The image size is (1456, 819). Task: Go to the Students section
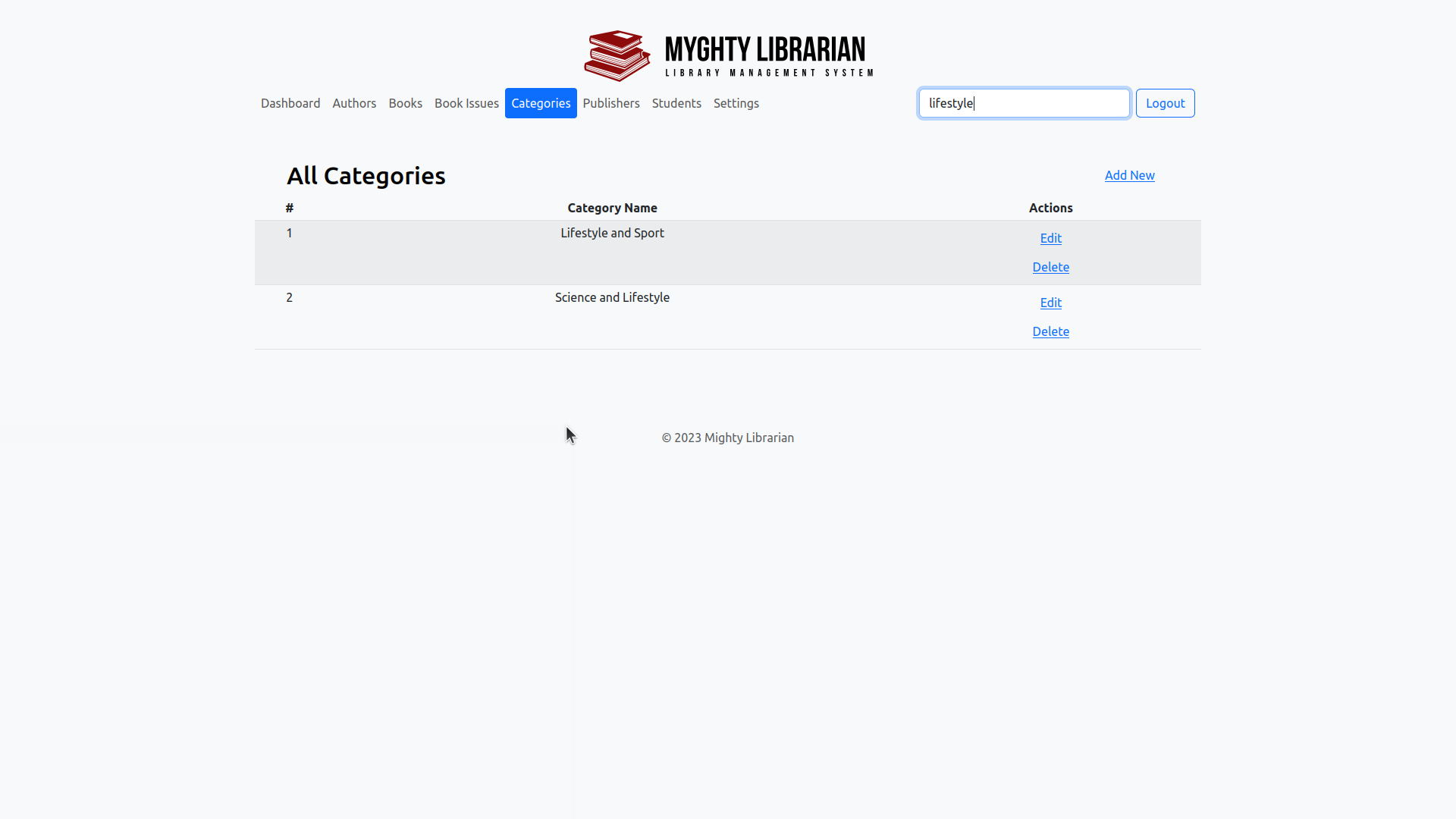[676, 103]
